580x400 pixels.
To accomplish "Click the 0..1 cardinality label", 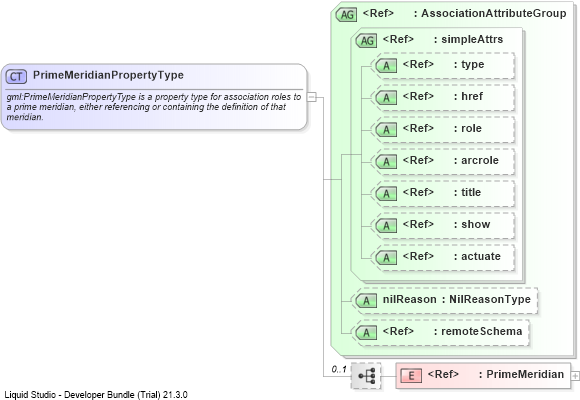I will 339,369.
